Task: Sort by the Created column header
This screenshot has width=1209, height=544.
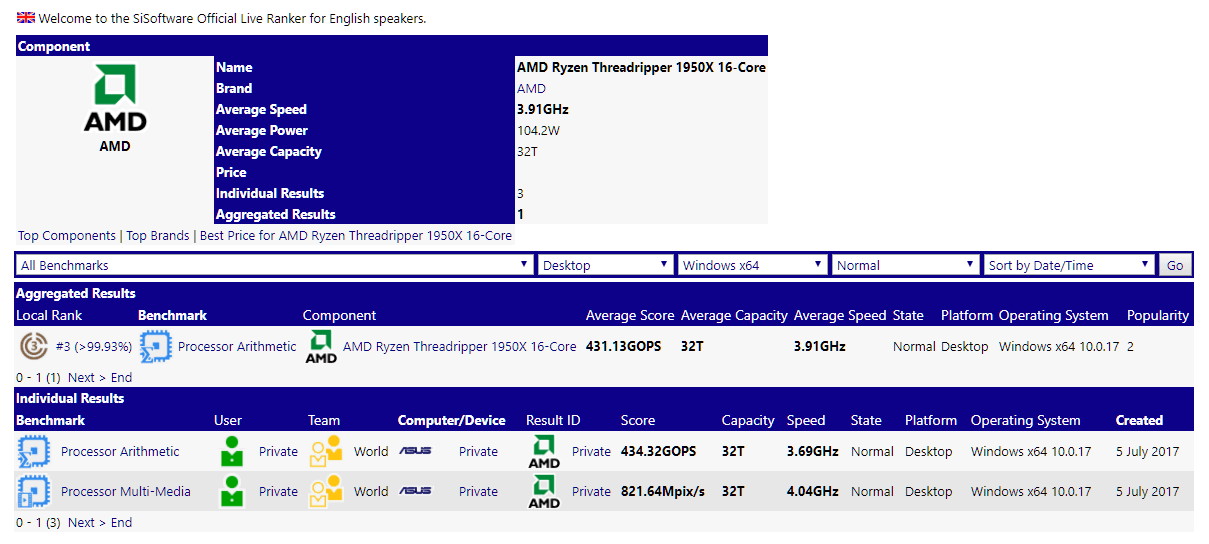Action: click(x=1139, y=421)
